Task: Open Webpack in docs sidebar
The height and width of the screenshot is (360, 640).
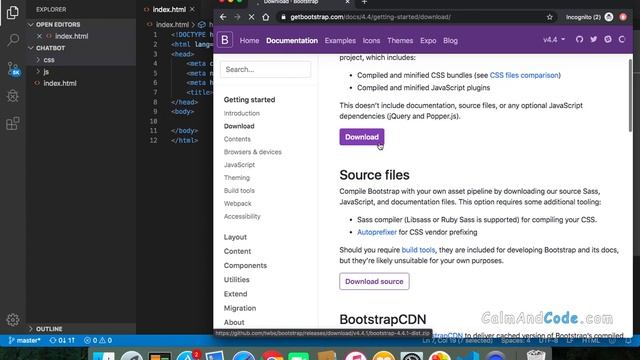Action: (238, 204)
